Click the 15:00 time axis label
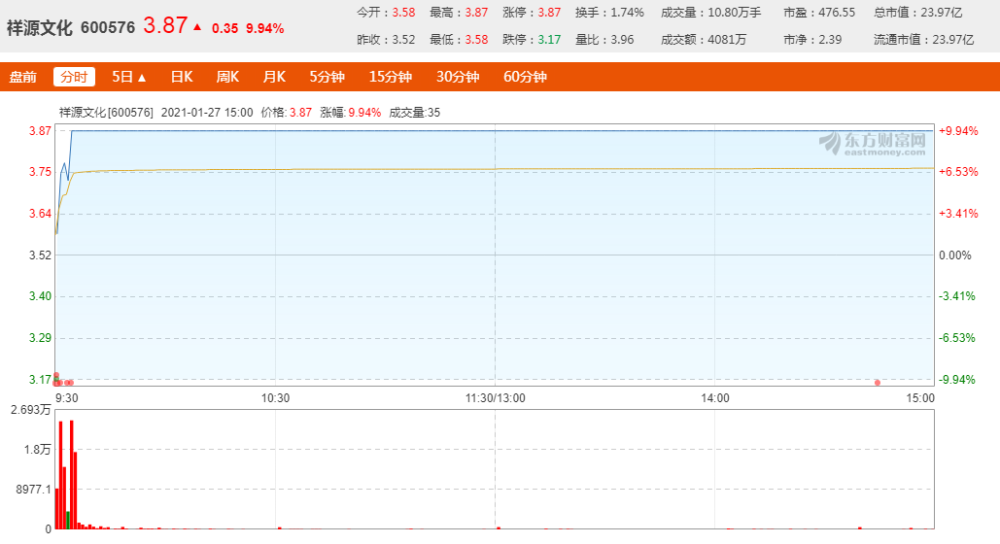 920,398
